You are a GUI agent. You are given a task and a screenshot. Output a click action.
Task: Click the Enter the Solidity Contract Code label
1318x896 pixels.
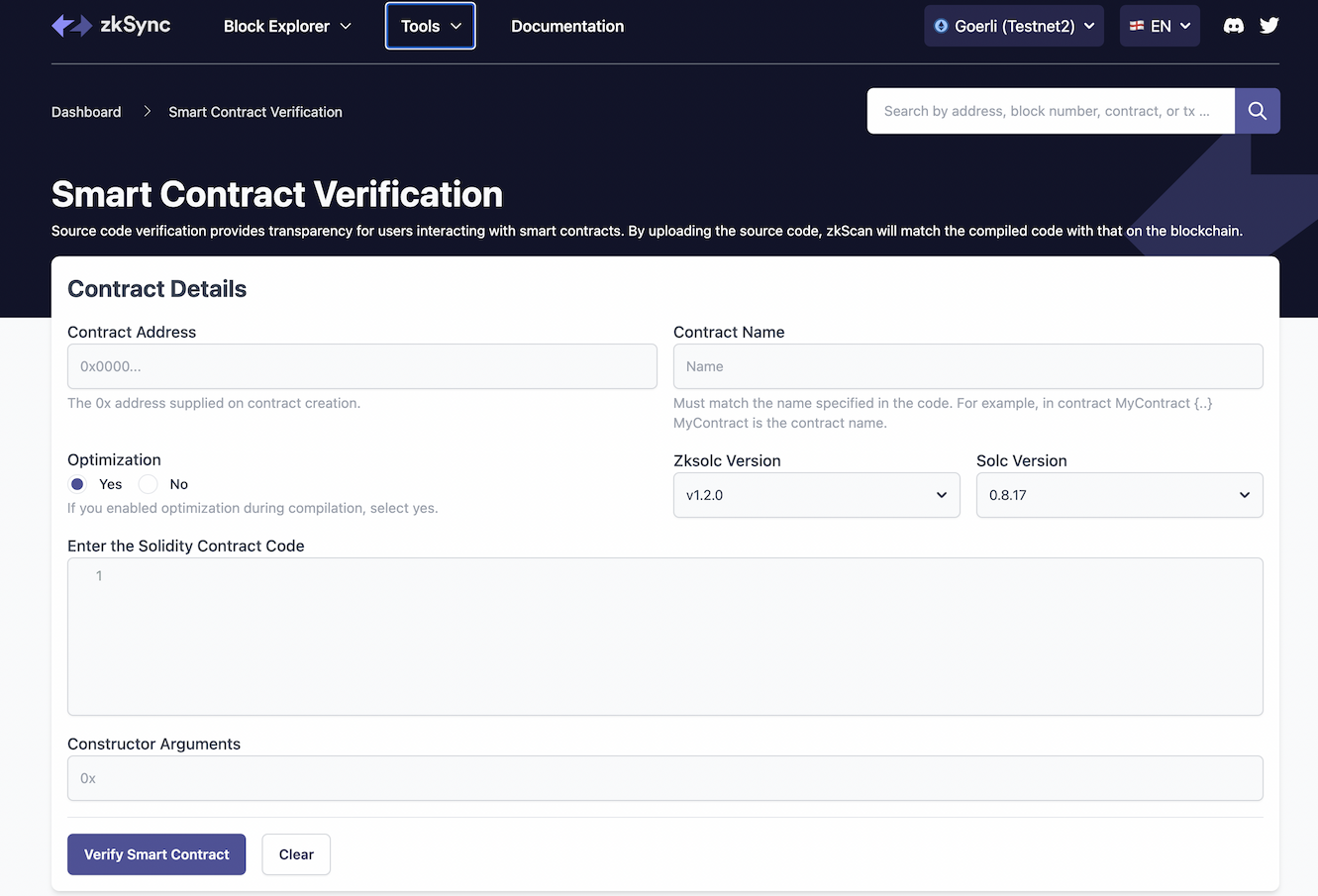186,546
